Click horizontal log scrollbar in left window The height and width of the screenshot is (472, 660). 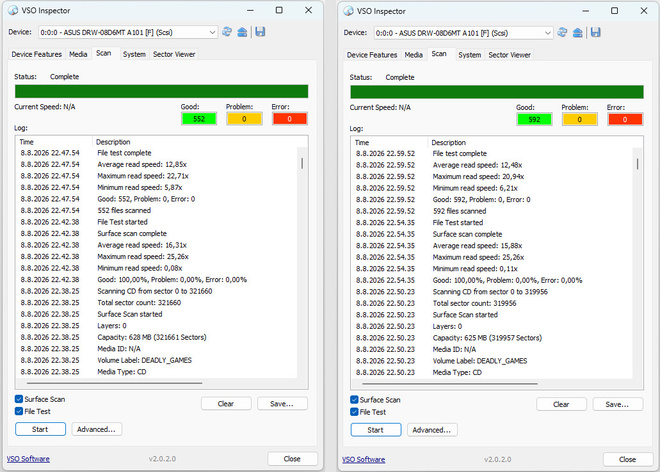(x=114, y=383)
